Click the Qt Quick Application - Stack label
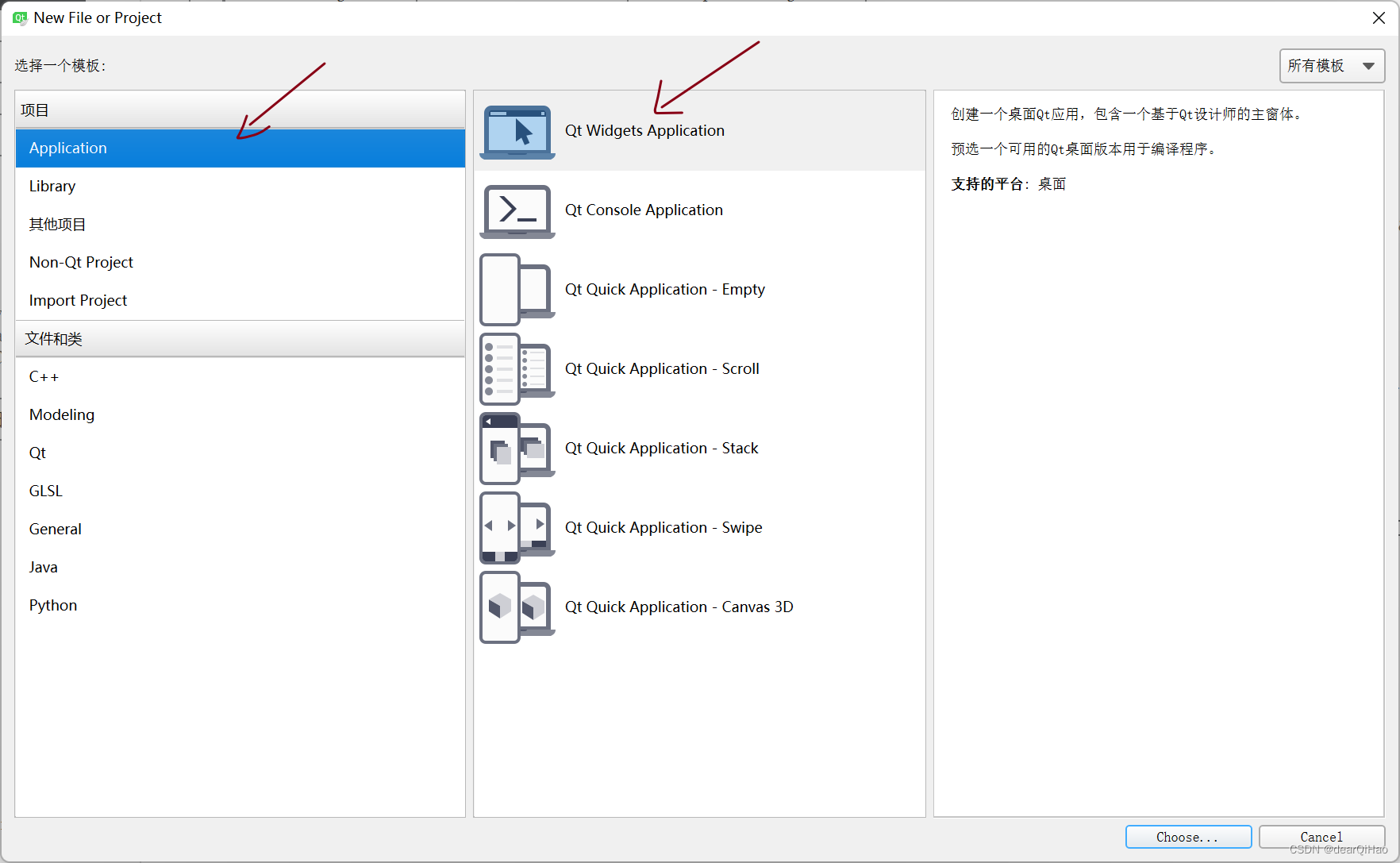Screen dimensions: 1400x863 [x=661, y=449]
